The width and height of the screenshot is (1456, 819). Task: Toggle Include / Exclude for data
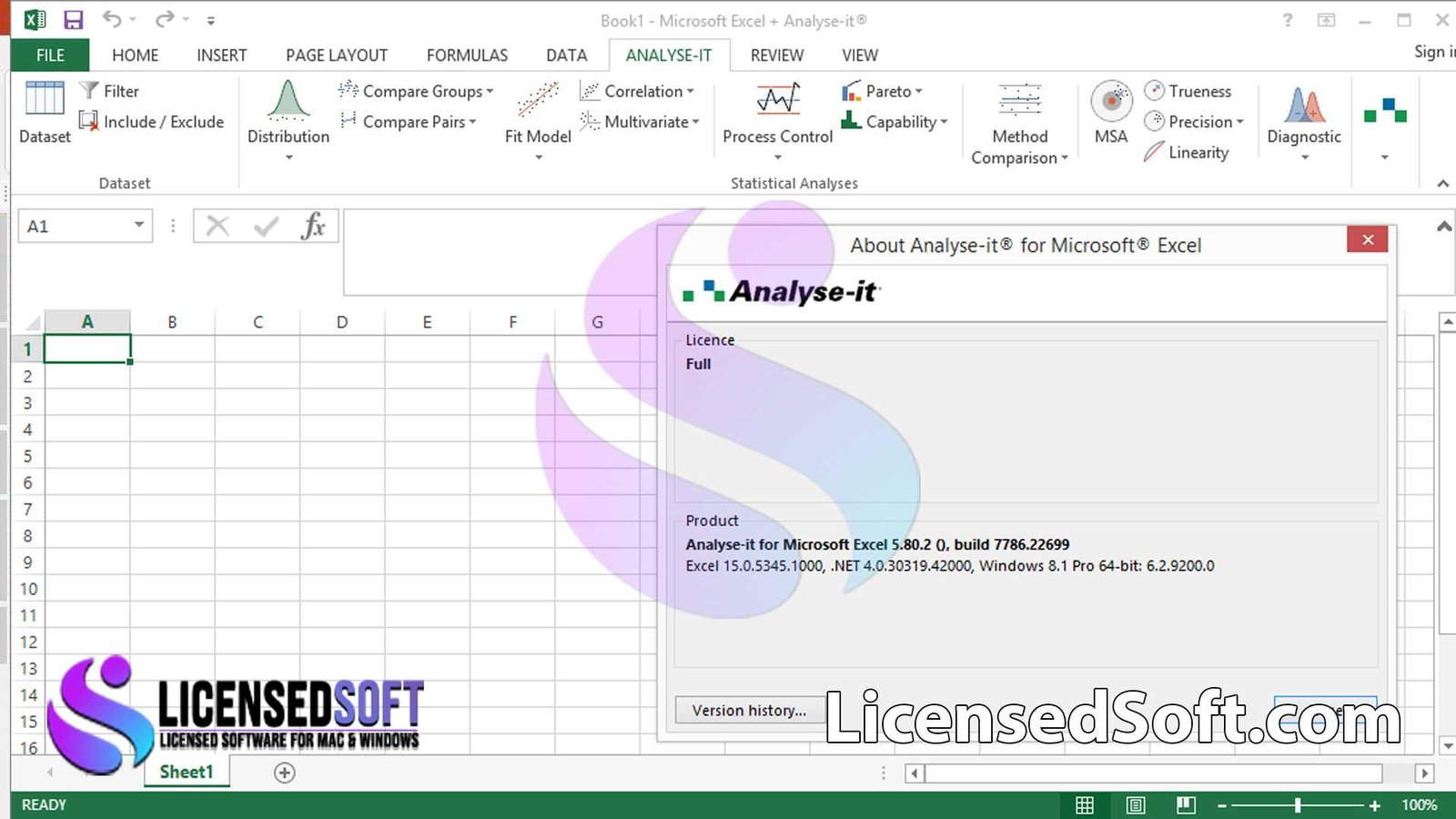pyautogui.click(x=151, y=121)
